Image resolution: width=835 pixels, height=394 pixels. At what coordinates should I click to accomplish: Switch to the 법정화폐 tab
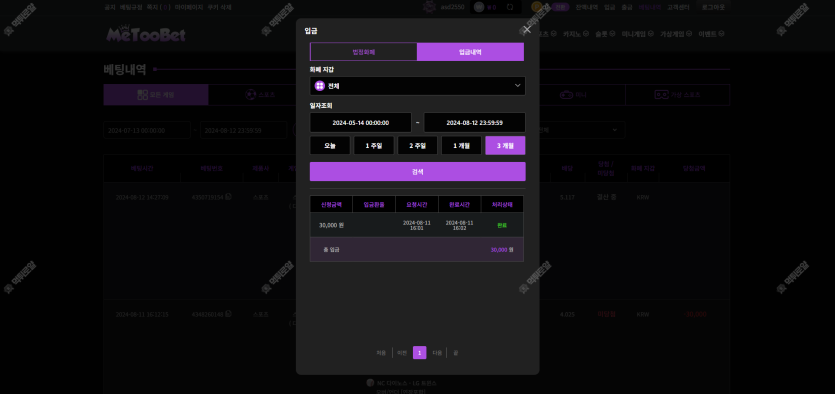point(364,52)
